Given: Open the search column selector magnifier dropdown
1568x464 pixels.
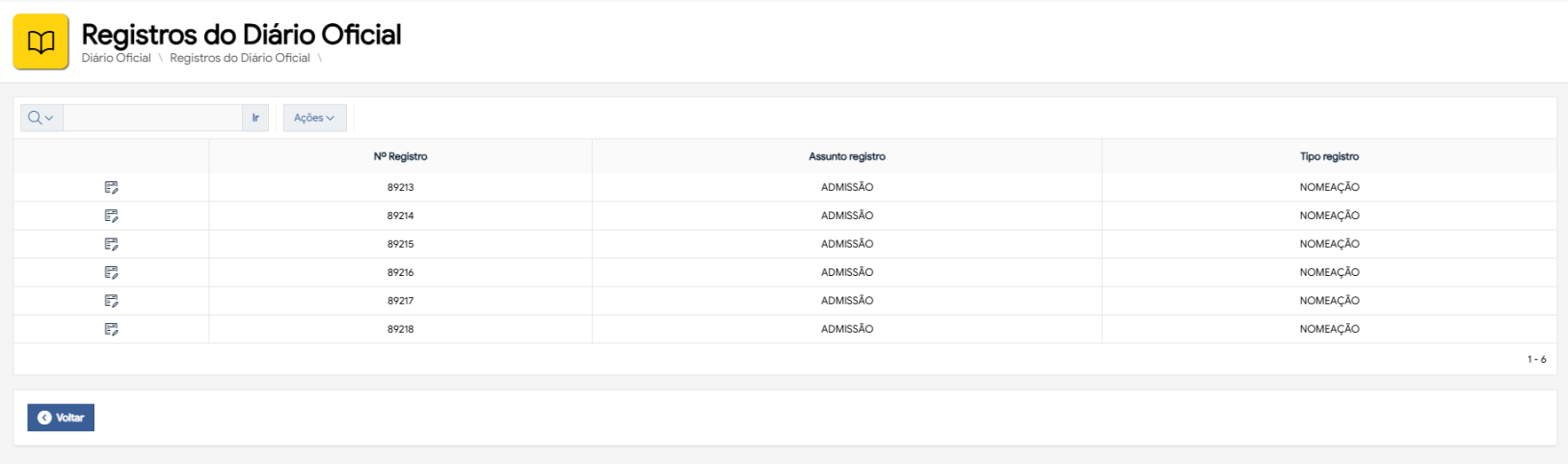Looking at the screenshot, I should tap(41, 118).
